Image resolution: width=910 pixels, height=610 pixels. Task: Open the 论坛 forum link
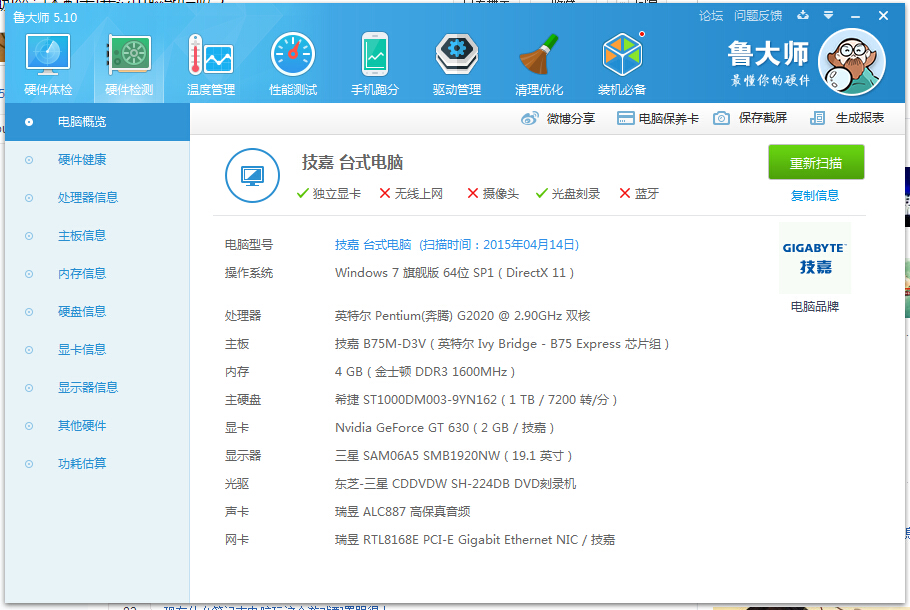click(711, 16)
